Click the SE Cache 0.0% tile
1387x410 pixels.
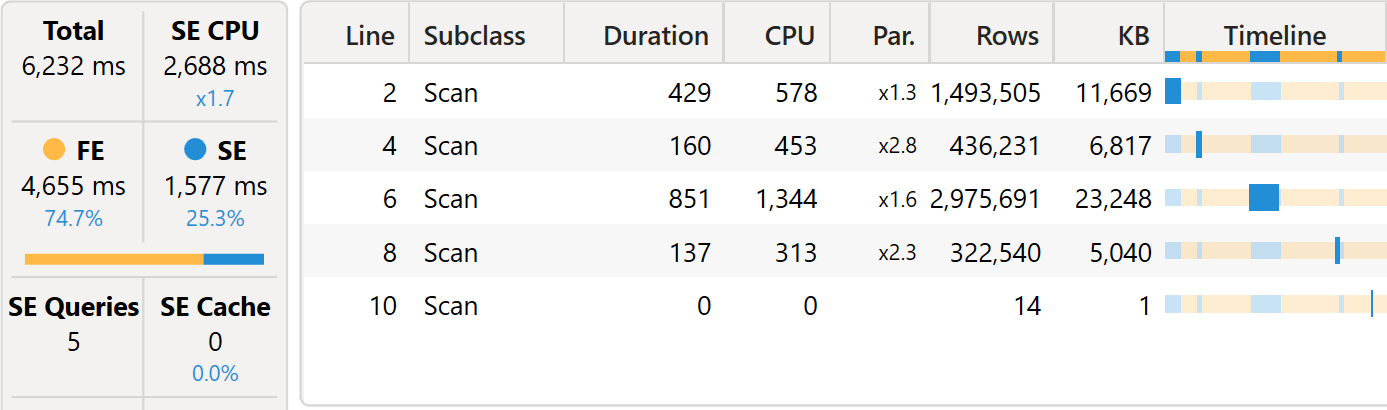215,340
